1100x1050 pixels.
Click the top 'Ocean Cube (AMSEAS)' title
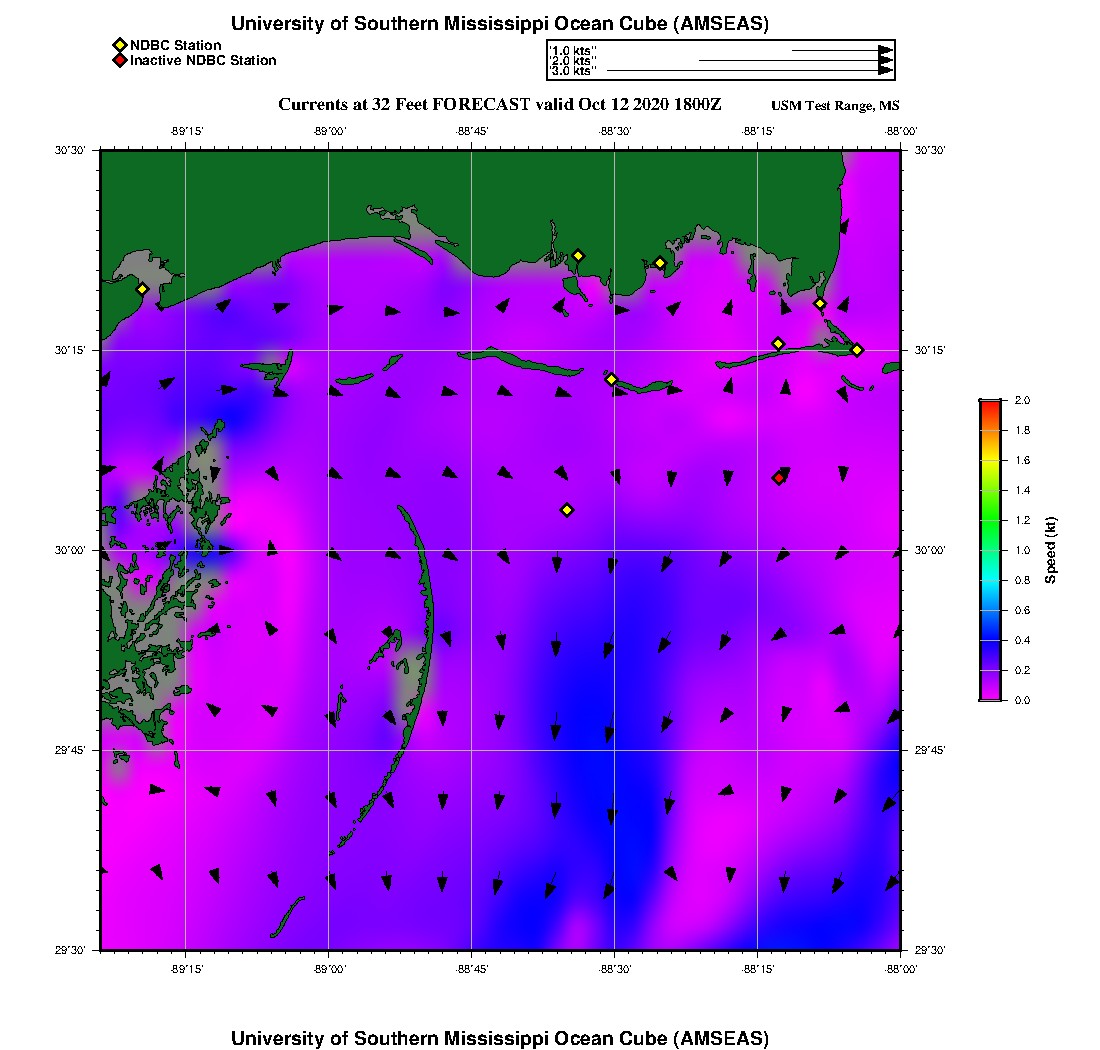(x=500, y=24)
